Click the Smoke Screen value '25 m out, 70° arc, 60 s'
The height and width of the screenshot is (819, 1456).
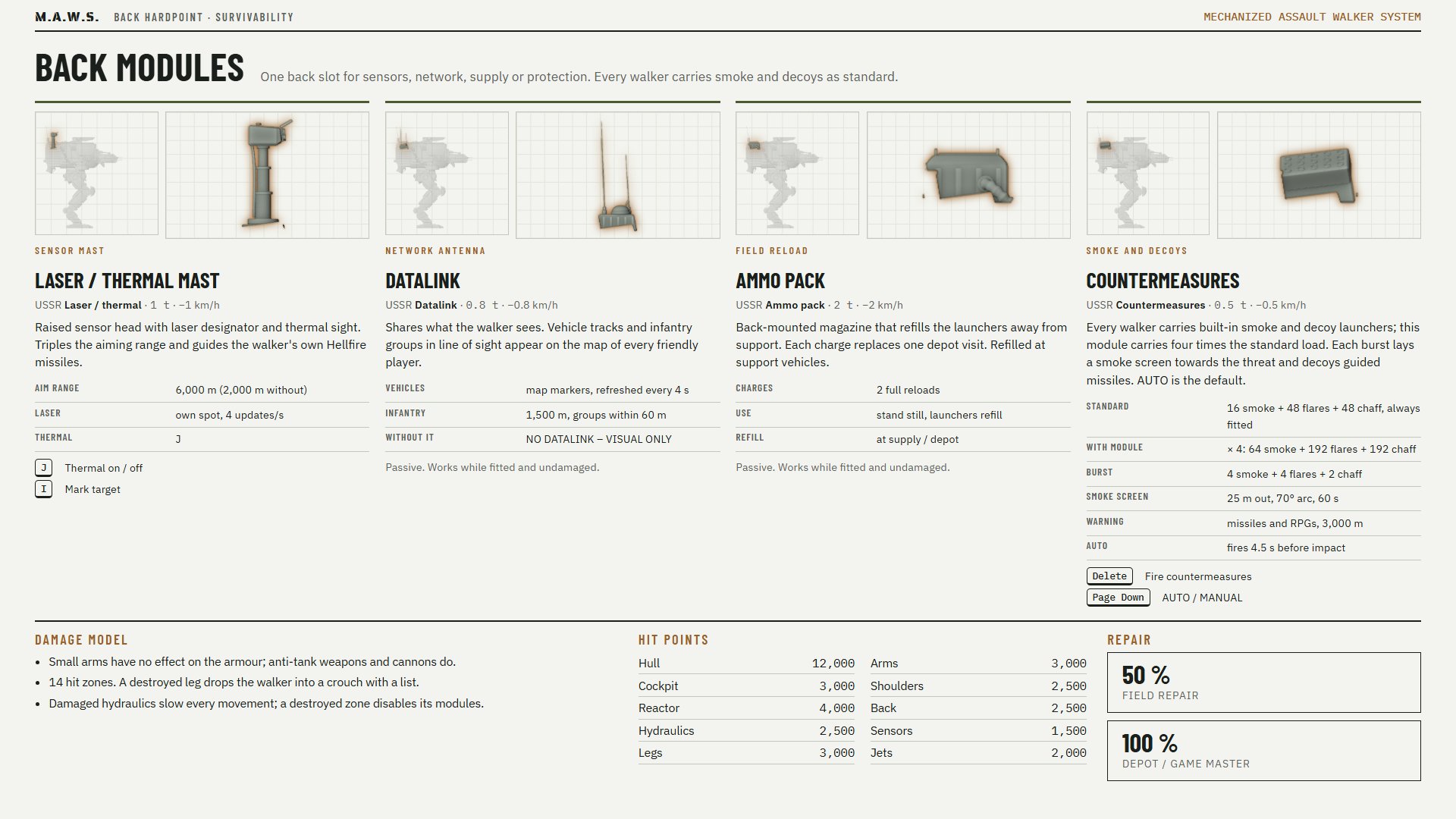pyautogui.click(x=1282, y=498)
